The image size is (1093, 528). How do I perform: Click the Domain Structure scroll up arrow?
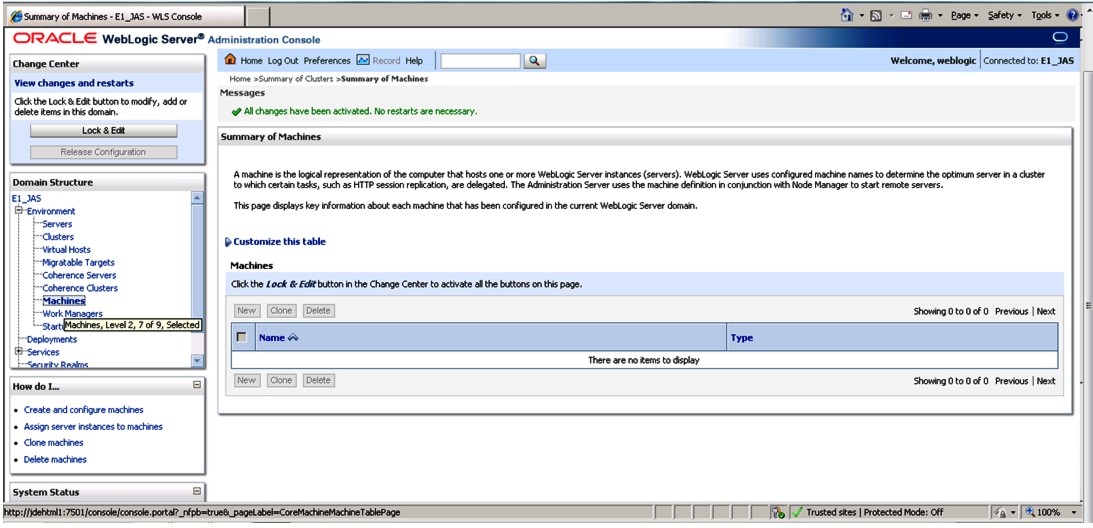[197, 197]
